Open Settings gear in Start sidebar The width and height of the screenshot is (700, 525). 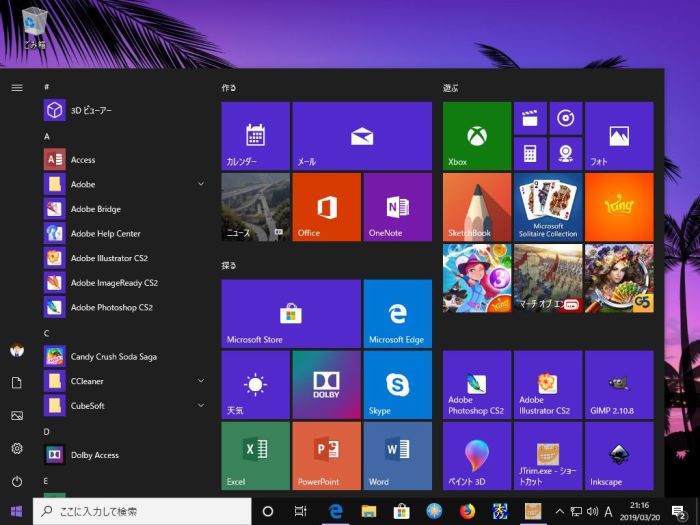pyautogui.click(x=17, y=449)
